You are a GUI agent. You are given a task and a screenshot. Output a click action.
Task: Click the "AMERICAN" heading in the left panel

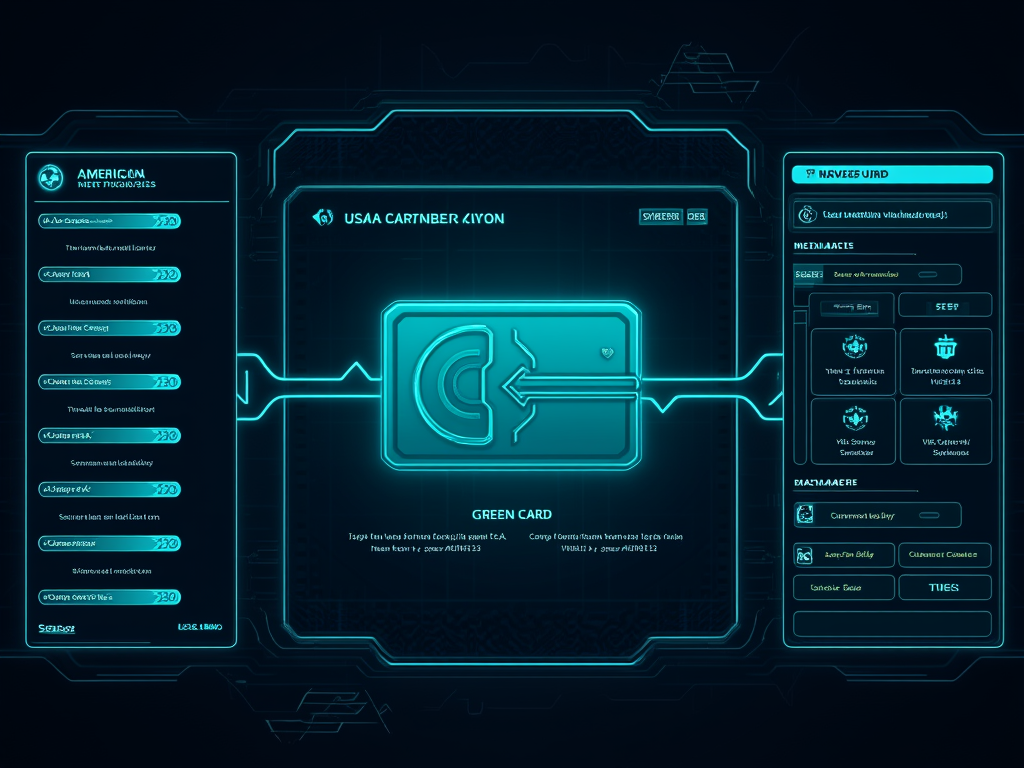click(111, 174)
